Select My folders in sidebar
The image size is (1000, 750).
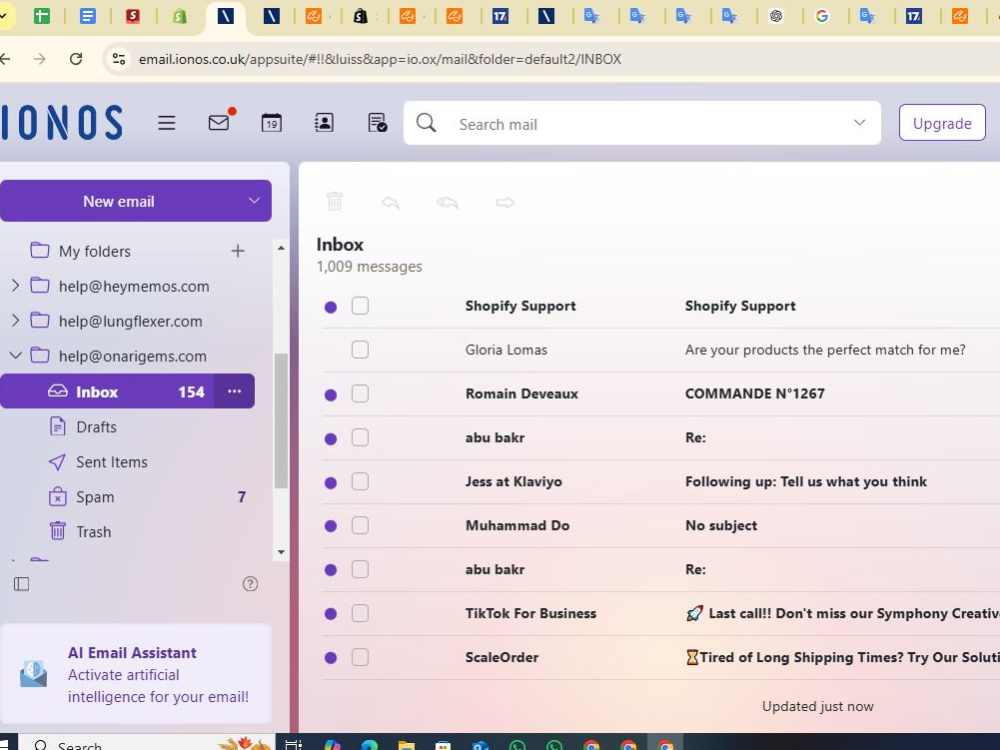[94, 251]
